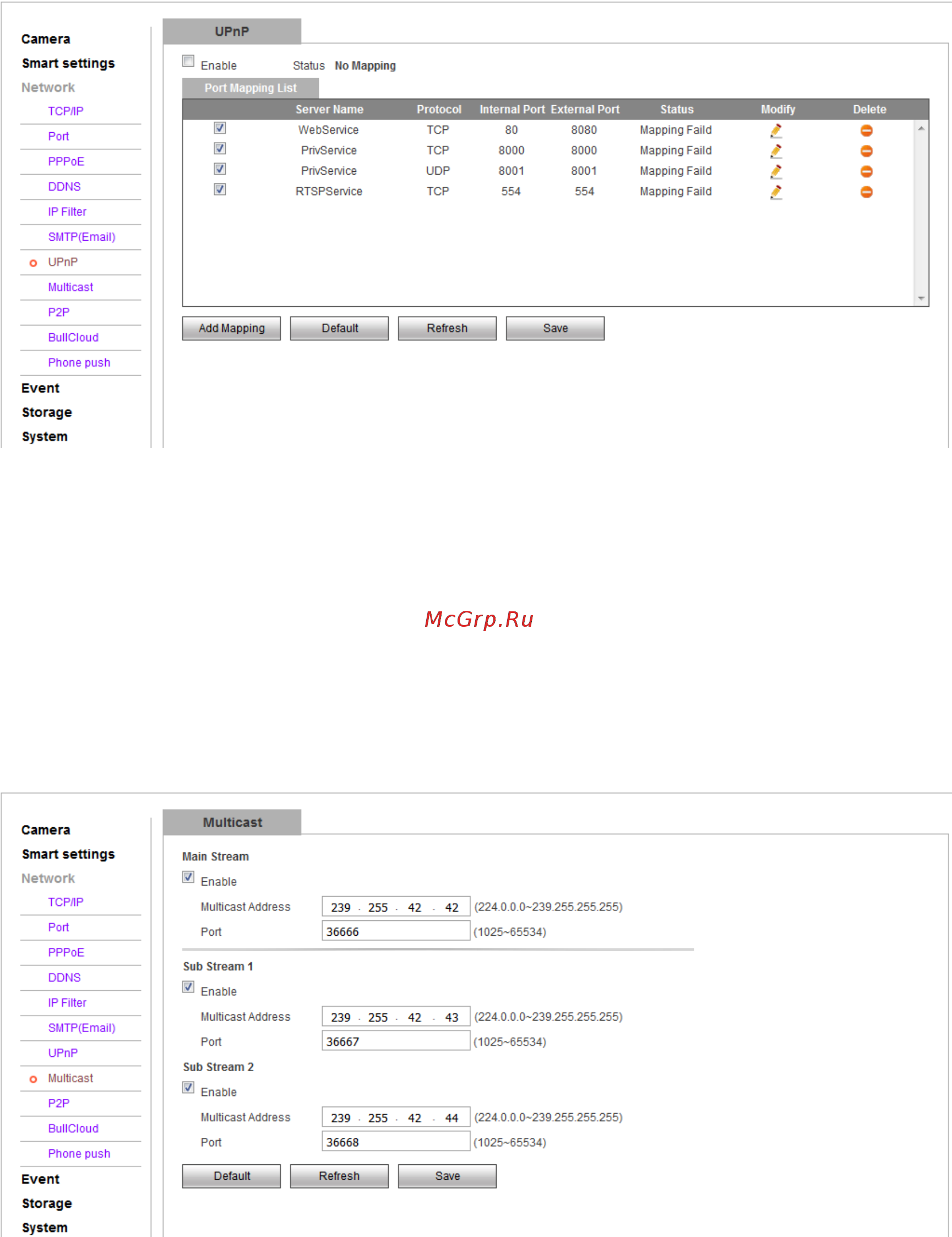952x1237 pixels.
Task: Open IP Filter in upper Network menu
Action: pyautogui.click(x=67, y=212)
